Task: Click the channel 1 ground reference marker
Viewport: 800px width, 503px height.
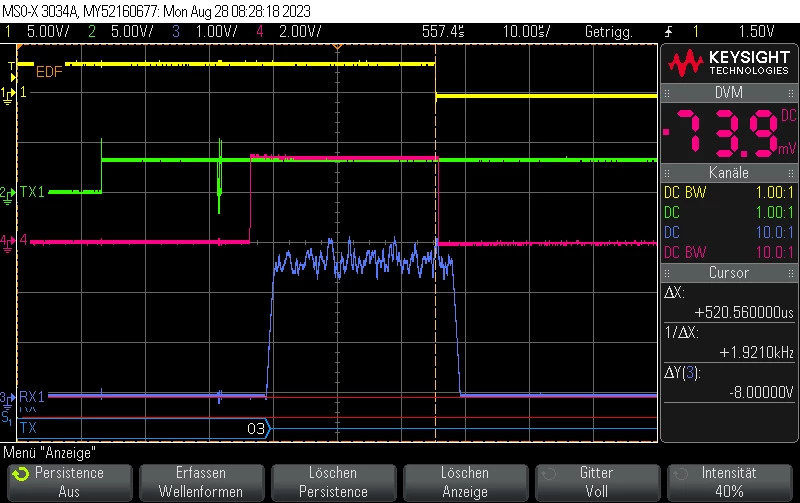Action: (x=8, y=94)
